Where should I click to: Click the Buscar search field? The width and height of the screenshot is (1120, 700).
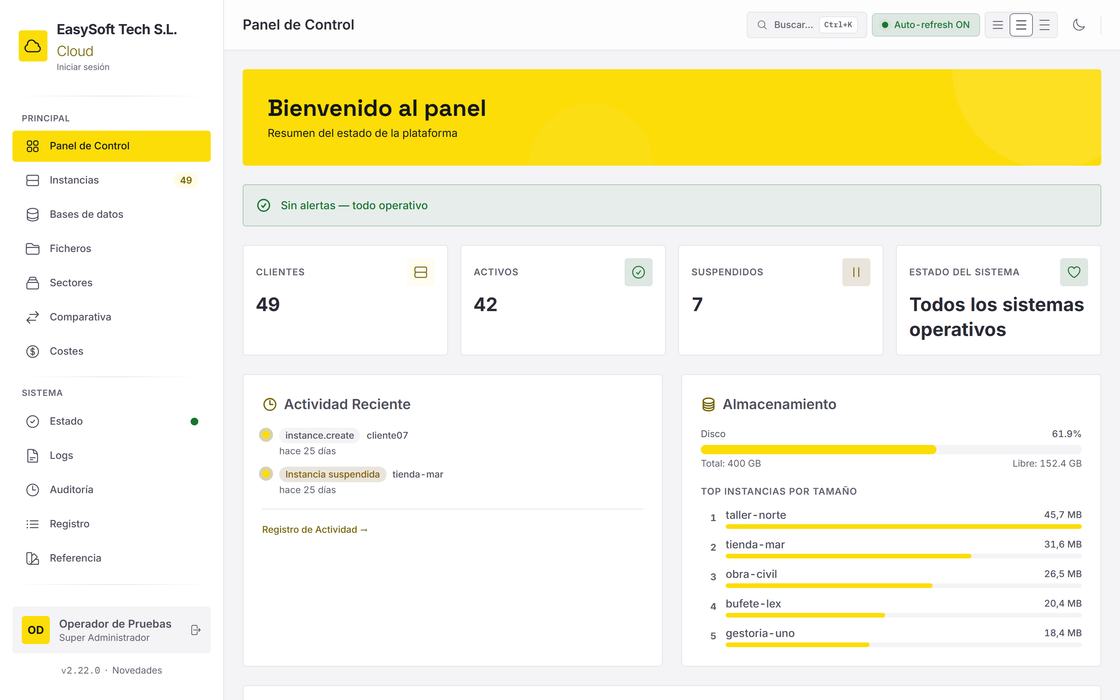pyautogui.click(x=806, y=25)
